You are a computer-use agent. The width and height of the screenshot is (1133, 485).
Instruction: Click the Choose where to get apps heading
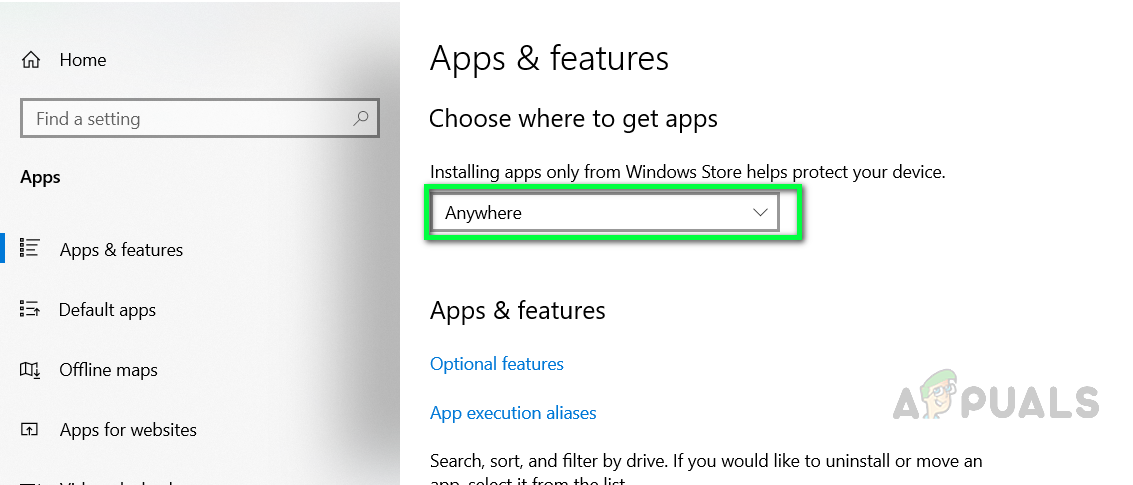573,119
